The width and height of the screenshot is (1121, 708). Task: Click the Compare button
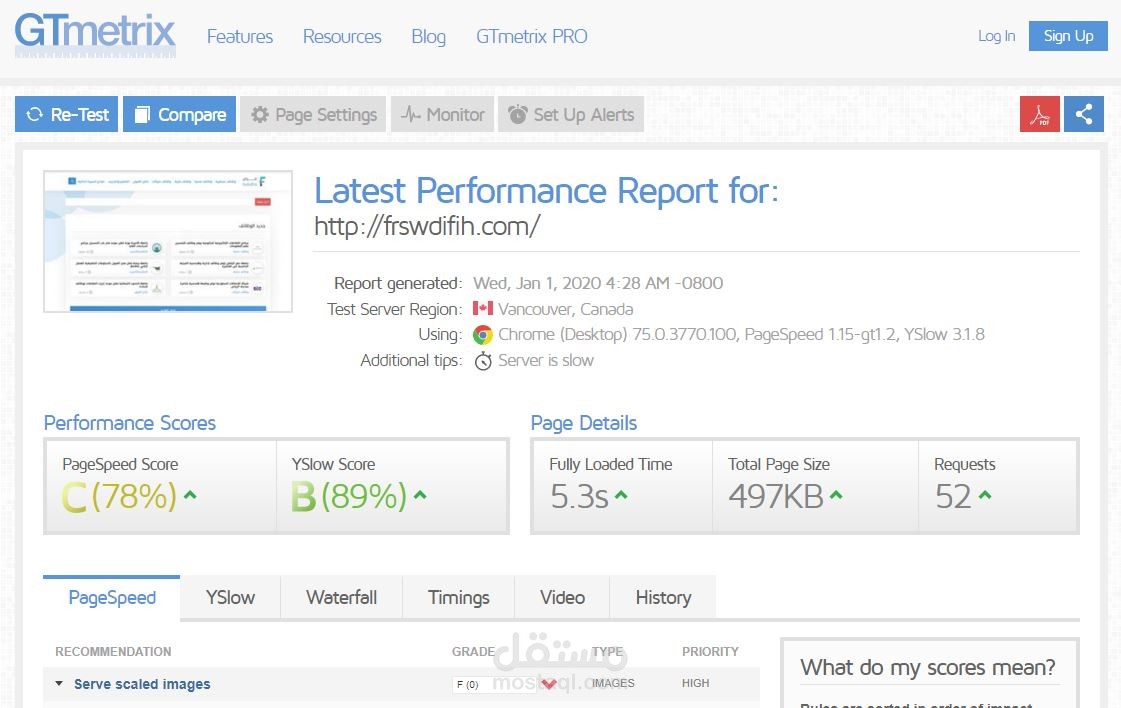(179, 114)
